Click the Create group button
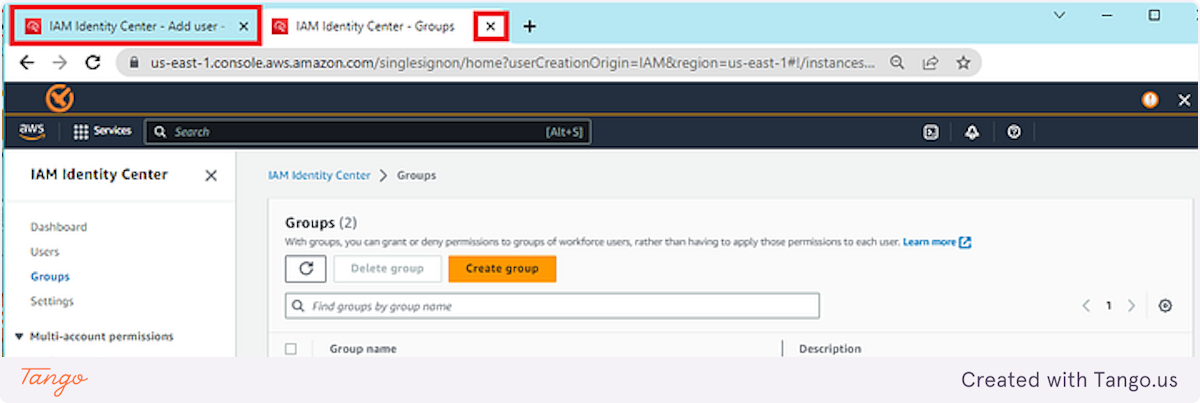This screenshot has width=1200, height=403. [502, 269]
